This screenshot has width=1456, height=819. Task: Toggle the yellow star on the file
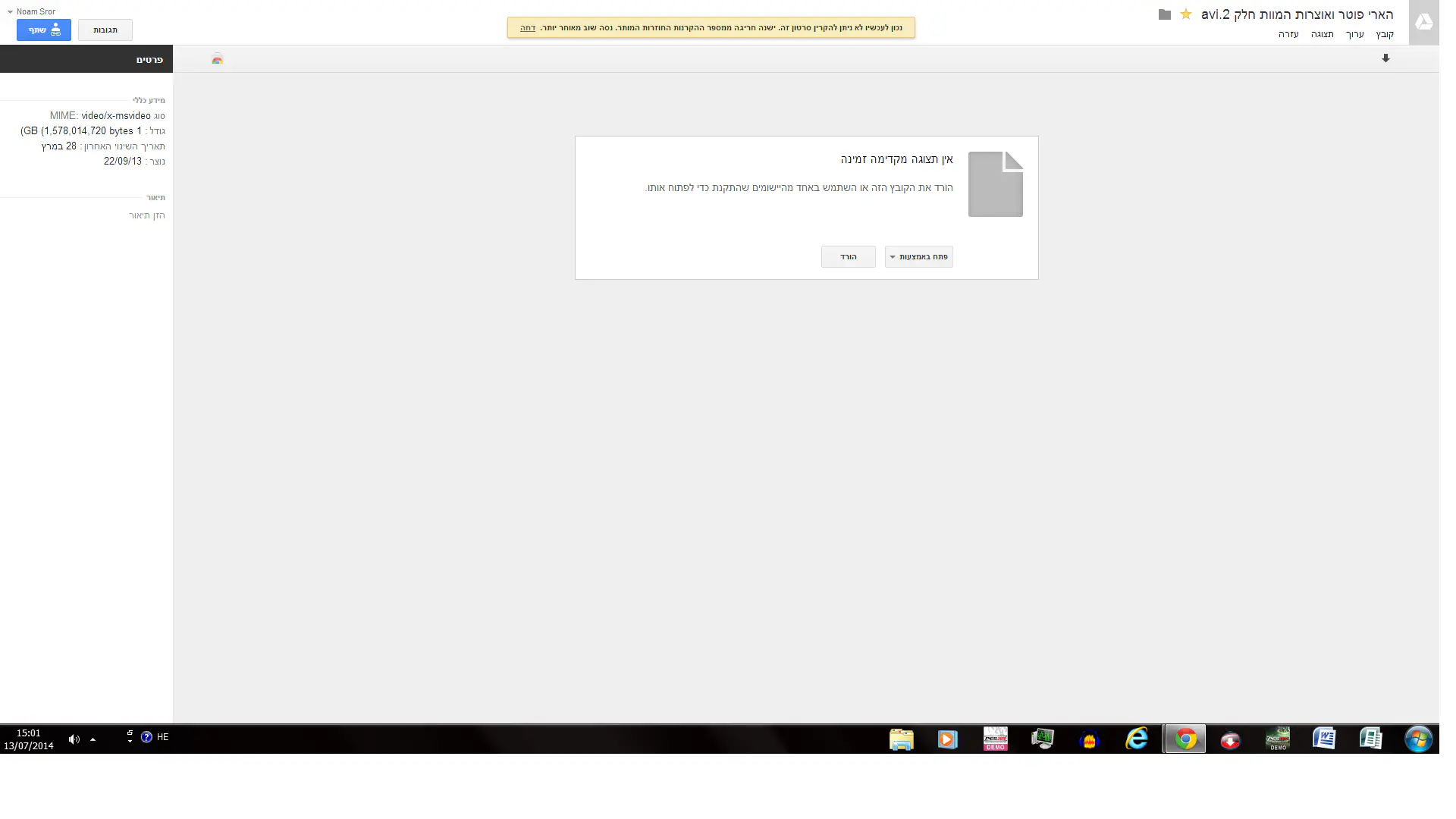[x=1186, y=14]
